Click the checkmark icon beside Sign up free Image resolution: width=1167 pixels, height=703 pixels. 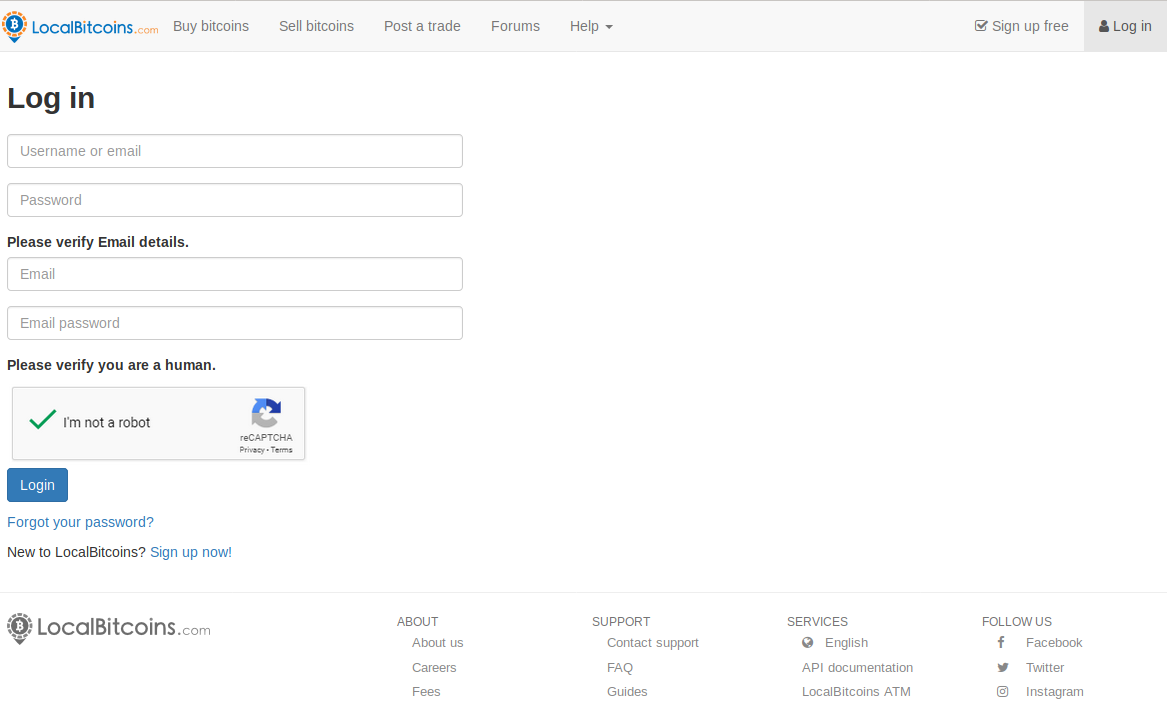(x=981, y=26)
